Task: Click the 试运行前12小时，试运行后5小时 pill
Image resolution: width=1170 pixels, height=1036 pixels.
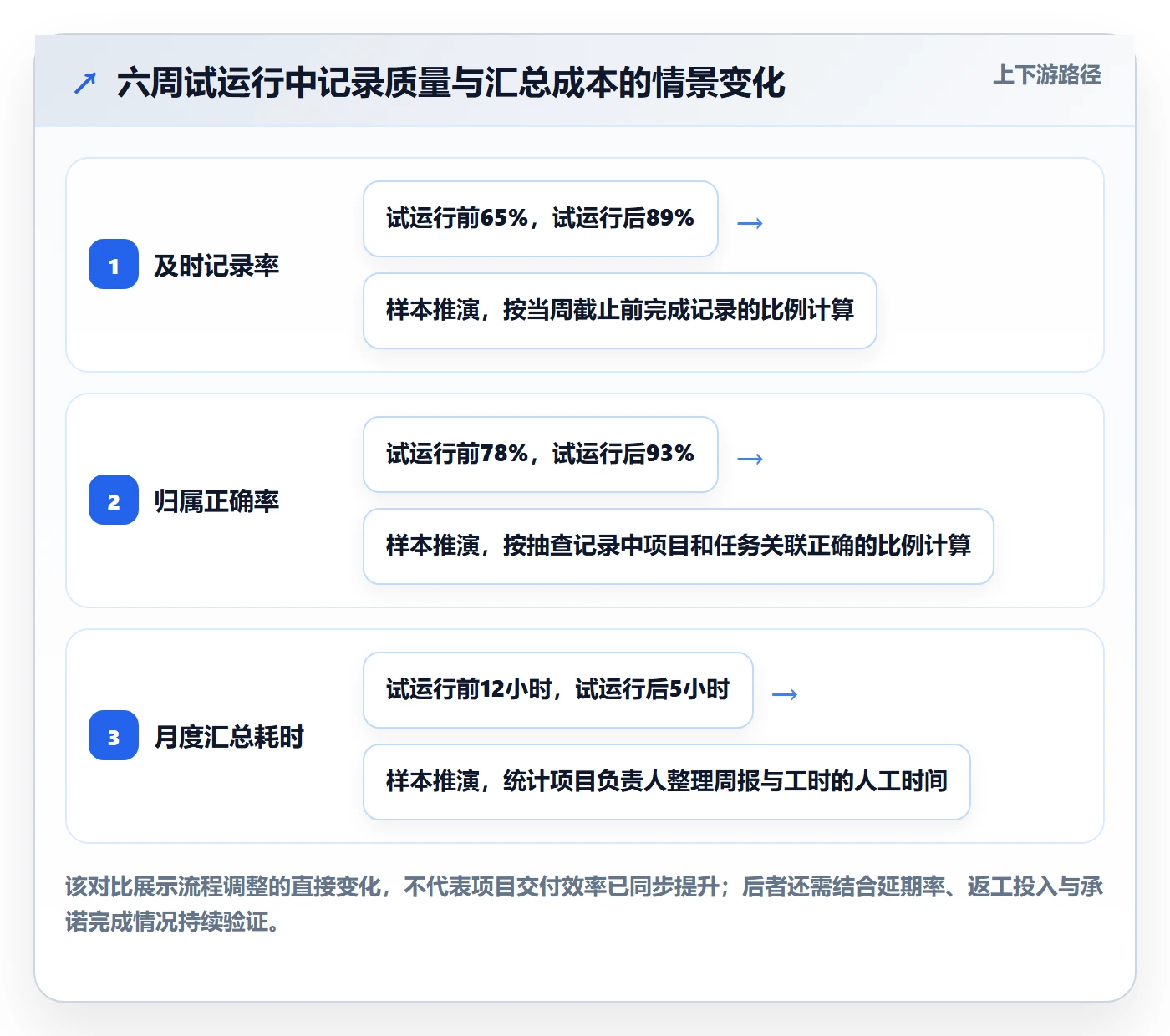Action: [558, 690]
